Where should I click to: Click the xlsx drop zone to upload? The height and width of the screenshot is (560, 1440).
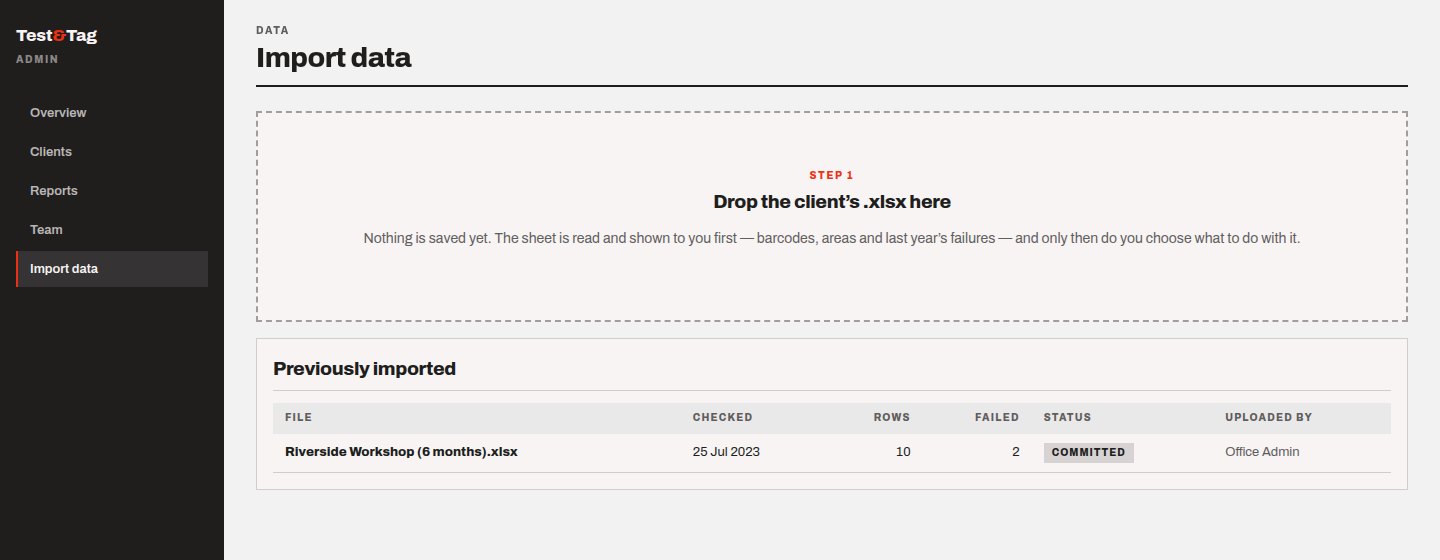832,217
